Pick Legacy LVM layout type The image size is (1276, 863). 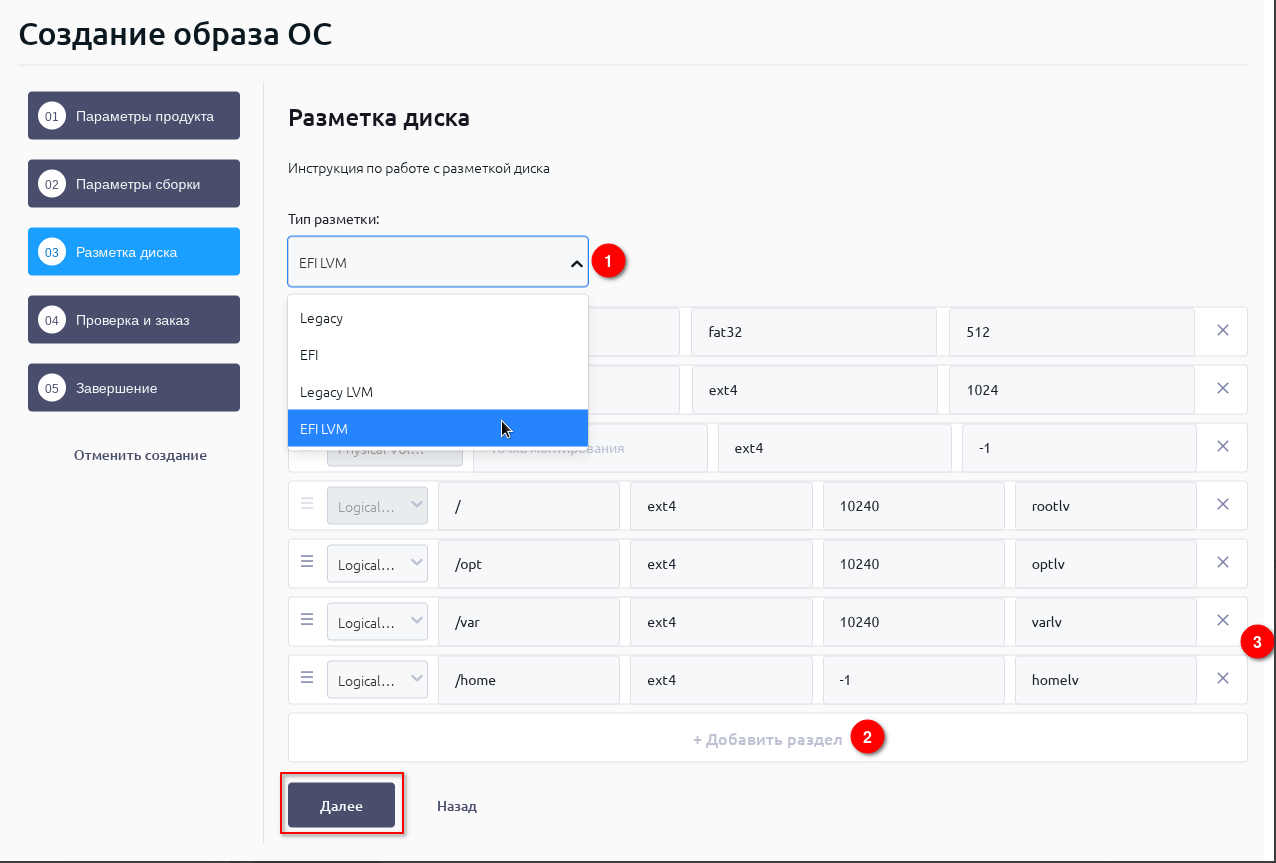tap(437, 392)
